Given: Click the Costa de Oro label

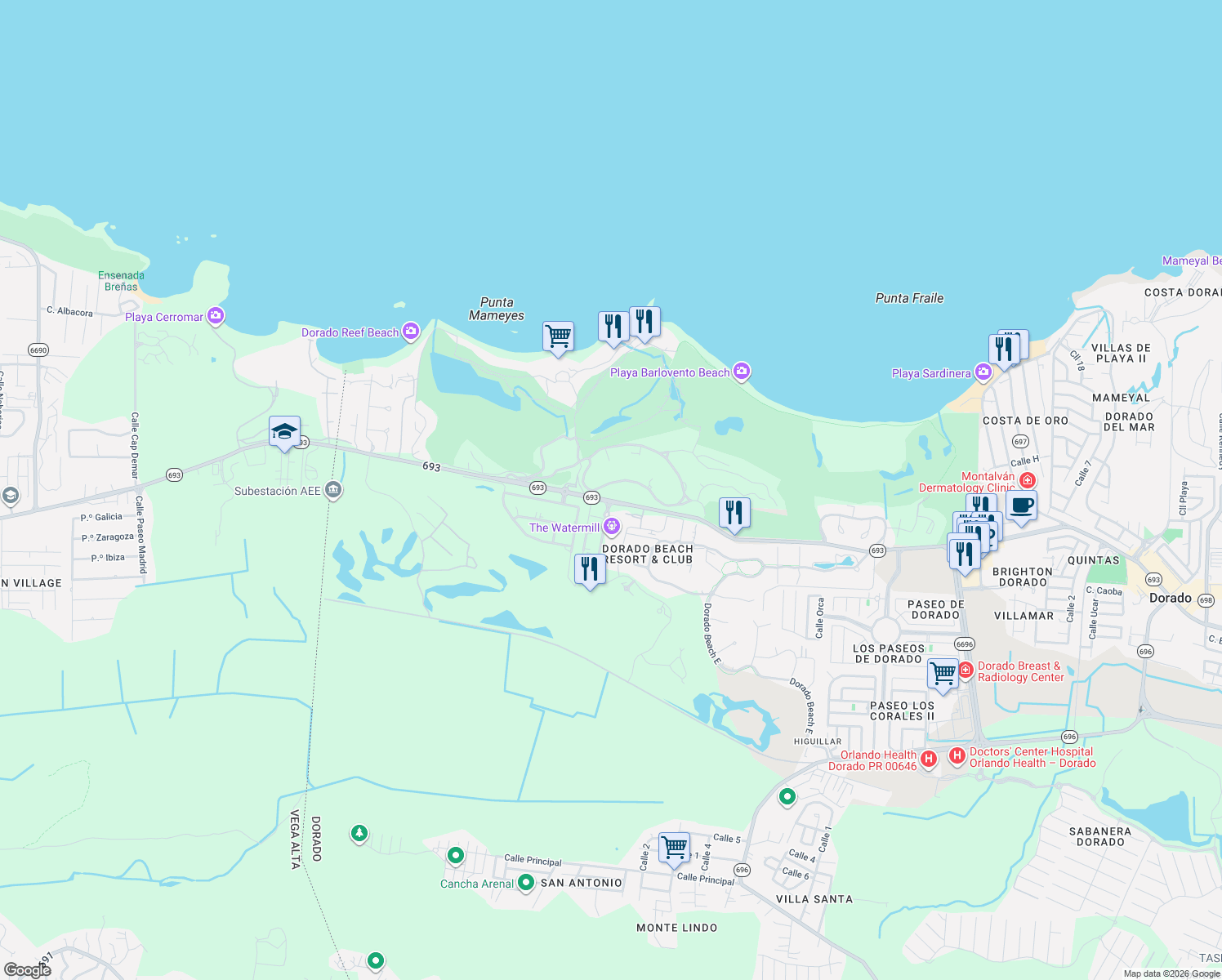Looking at the screenshot, I should click(1025, 421).
